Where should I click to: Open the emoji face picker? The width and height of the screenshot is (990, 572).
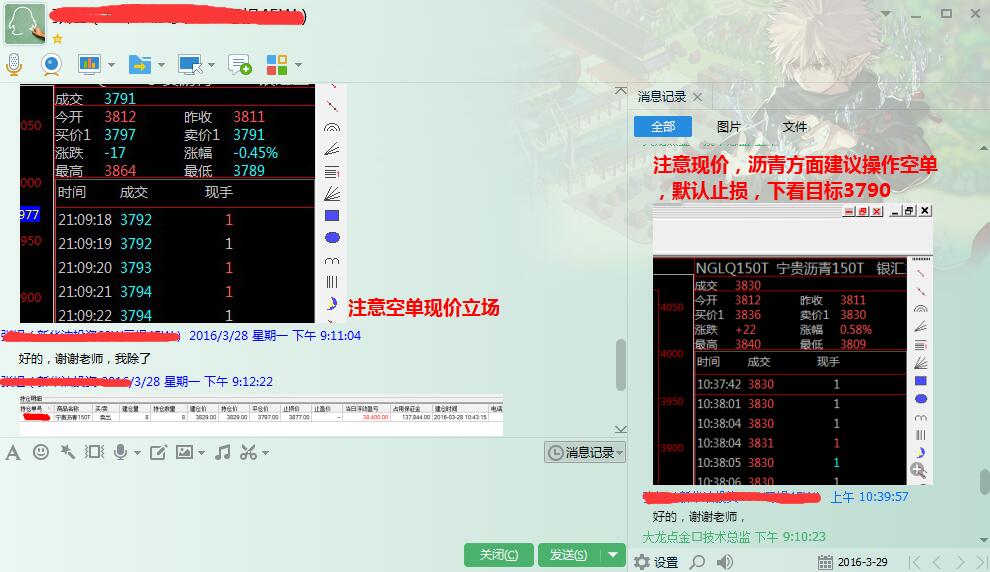tap(40, 452)
